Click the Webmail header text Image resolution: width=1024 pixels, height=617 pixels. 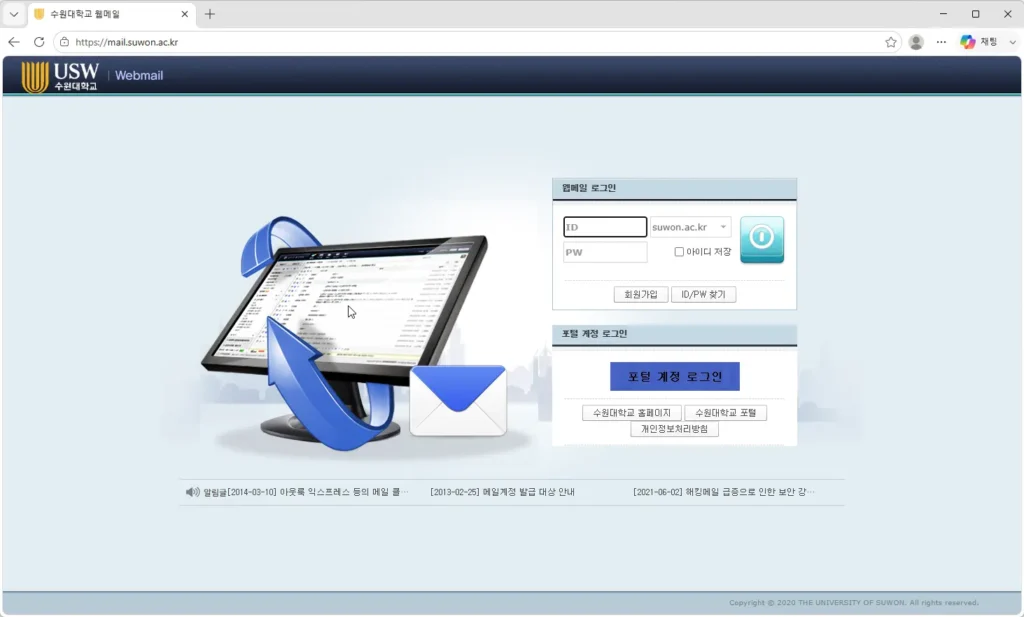click(x=139, y=75)
